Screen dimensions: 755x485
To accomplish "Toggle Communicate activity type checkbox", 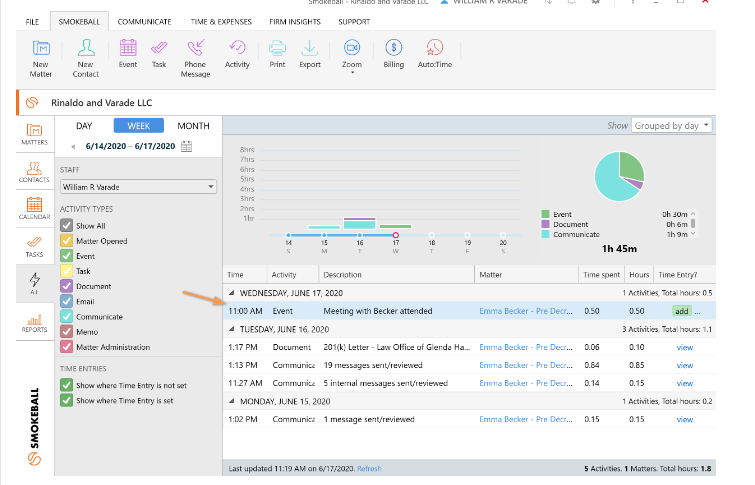I will (66, 316).
